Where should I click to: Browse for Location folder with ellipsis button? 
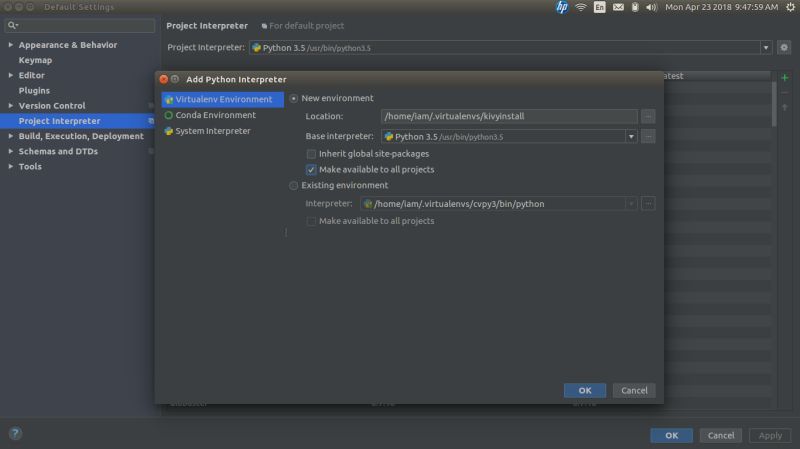click(x=648, y=116)
